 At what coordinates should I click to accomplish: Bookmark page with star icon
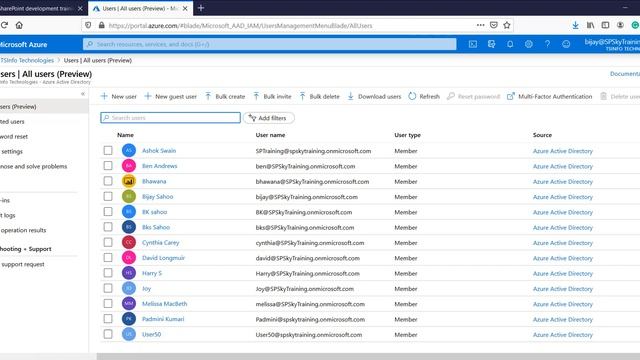[x=507, y=25]
